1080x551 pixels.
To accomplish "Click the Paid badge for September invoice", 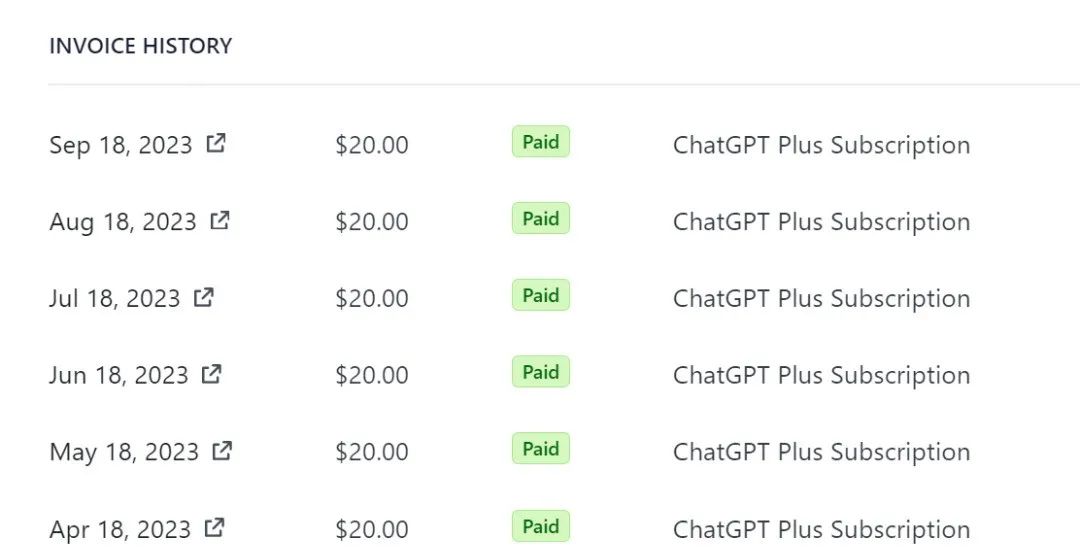I will tap(541, 141).
